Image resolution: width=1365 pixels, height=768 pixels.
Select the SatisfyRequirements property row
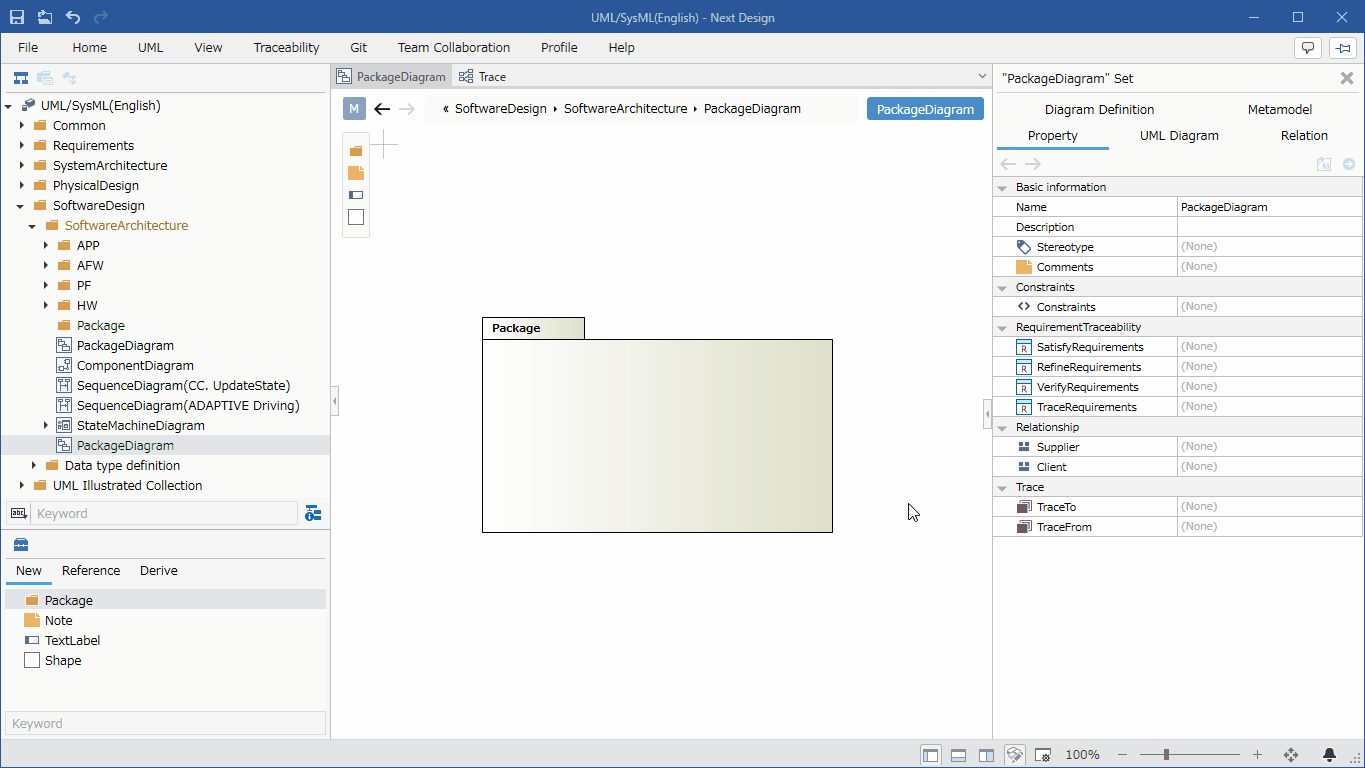click(1178, 347)
